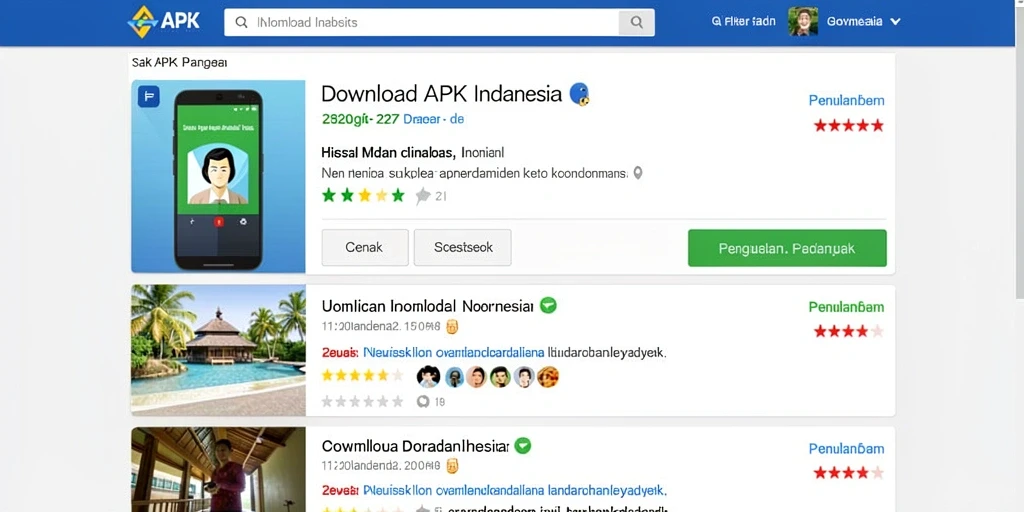
Task: Submit search with the gray search button
Action: (x=637, y=22)
